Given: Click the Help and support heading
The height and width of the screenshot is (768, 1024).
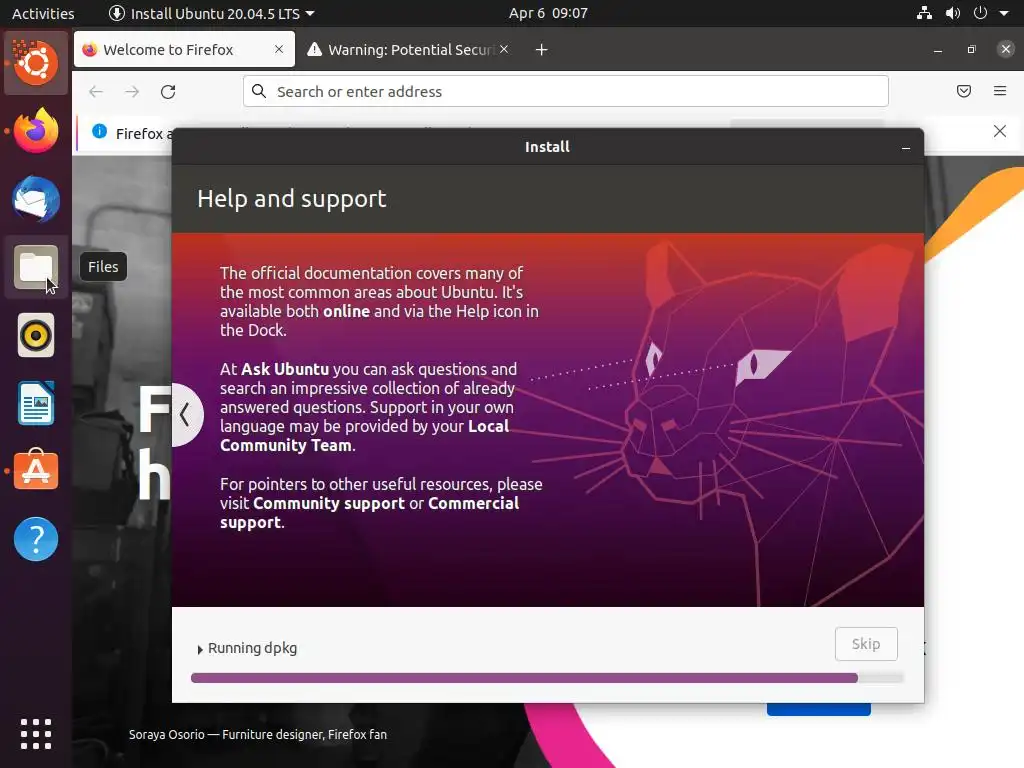Looking at the screenshot, I should [x=292, y=199].
